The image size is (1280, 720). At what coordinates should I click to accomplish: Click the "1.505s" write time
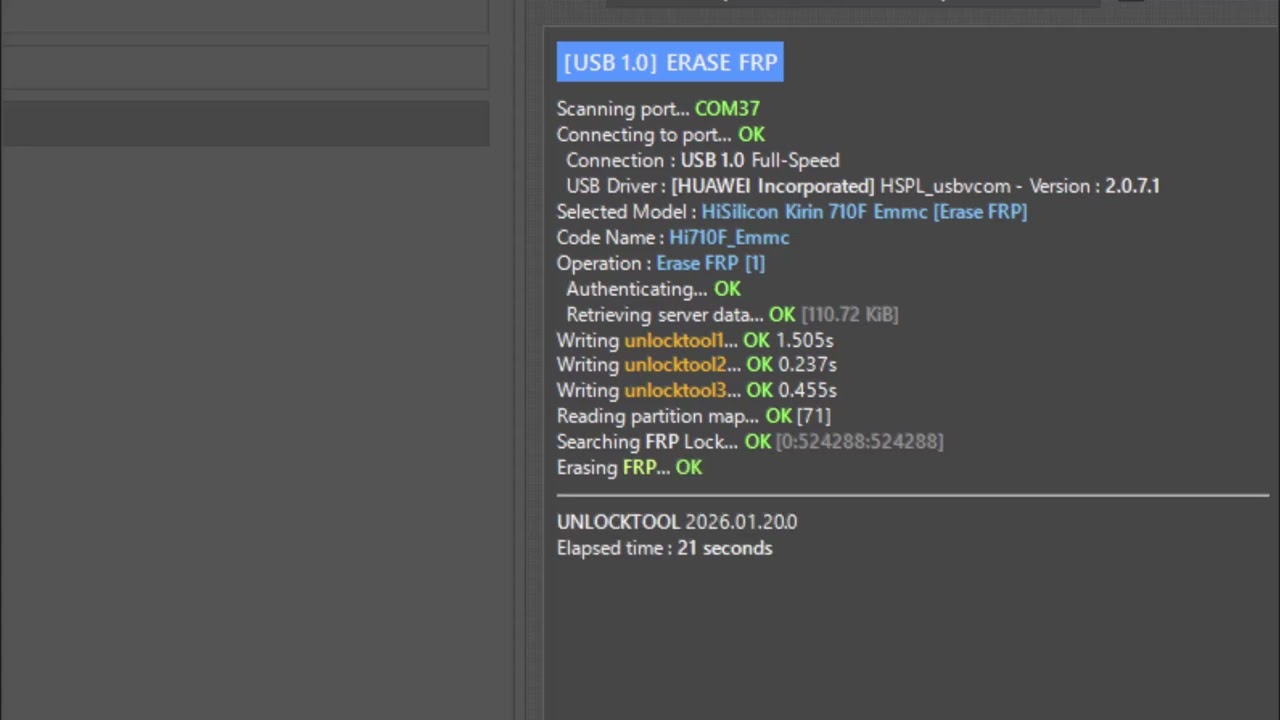pyautogui.click(x=805, y=341)
